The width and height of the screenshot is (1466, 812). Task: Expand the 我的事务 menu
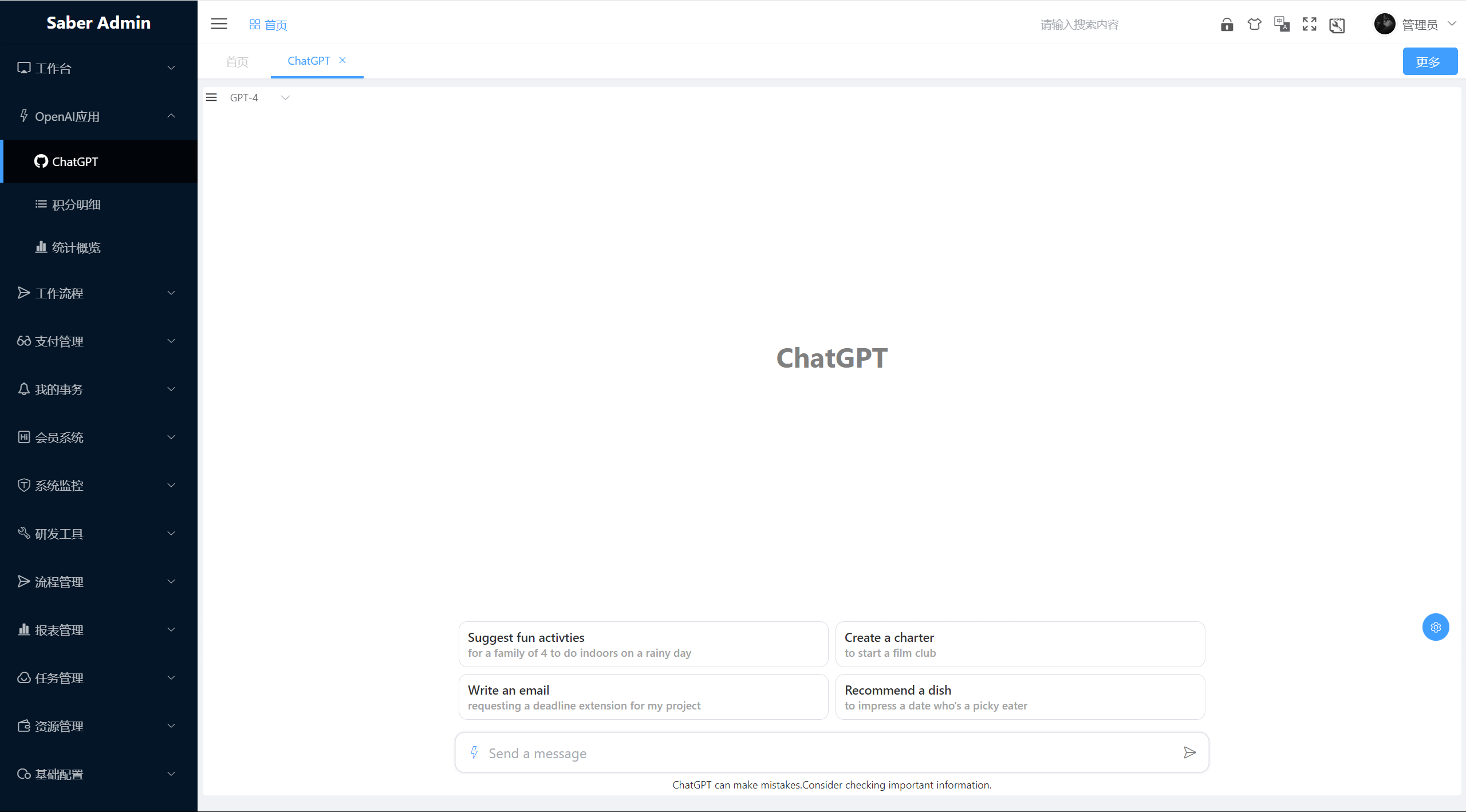point(98,389)
